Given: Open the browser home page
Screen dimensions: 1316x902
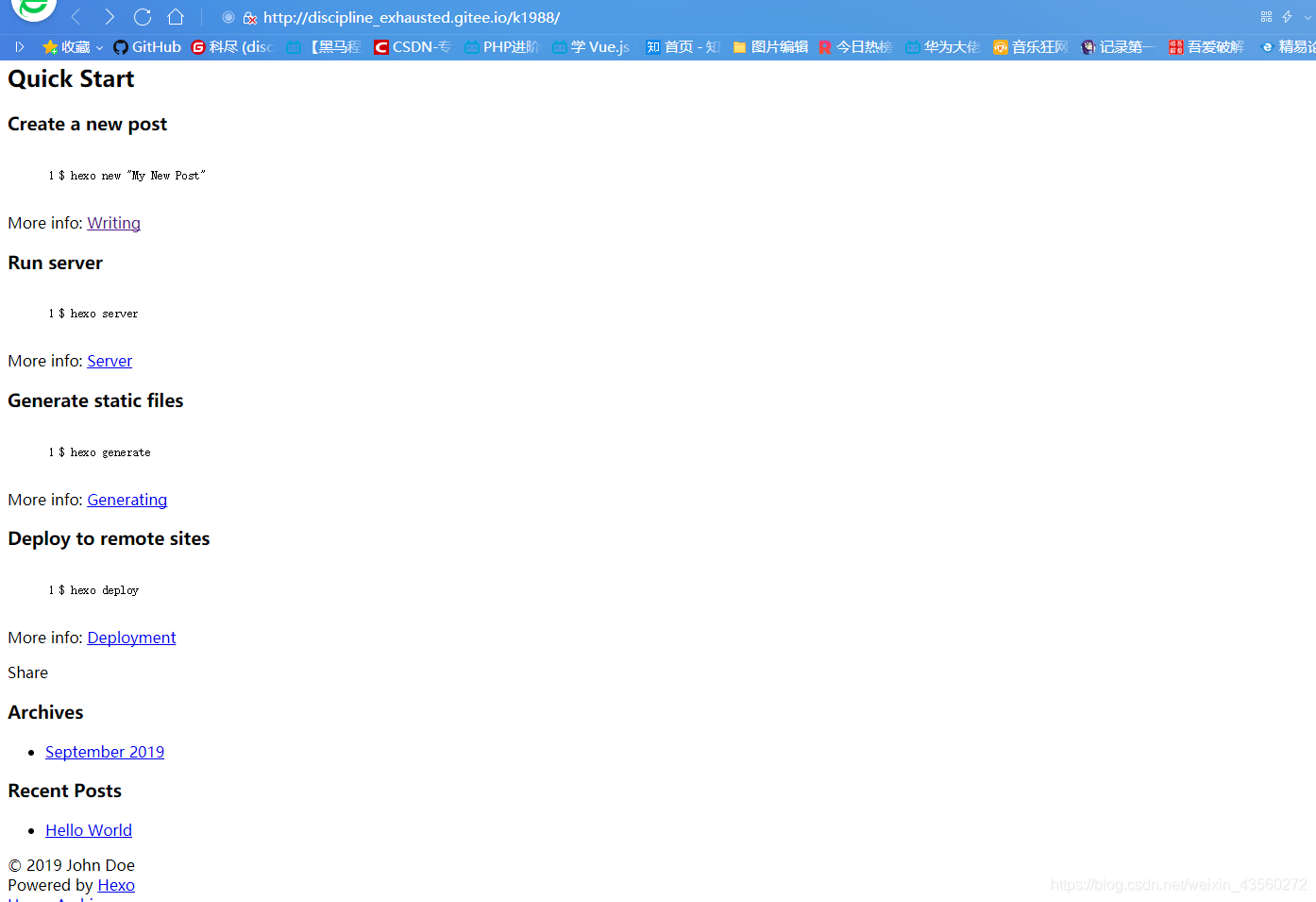Looking at the screenshot, I should point(176,17).
